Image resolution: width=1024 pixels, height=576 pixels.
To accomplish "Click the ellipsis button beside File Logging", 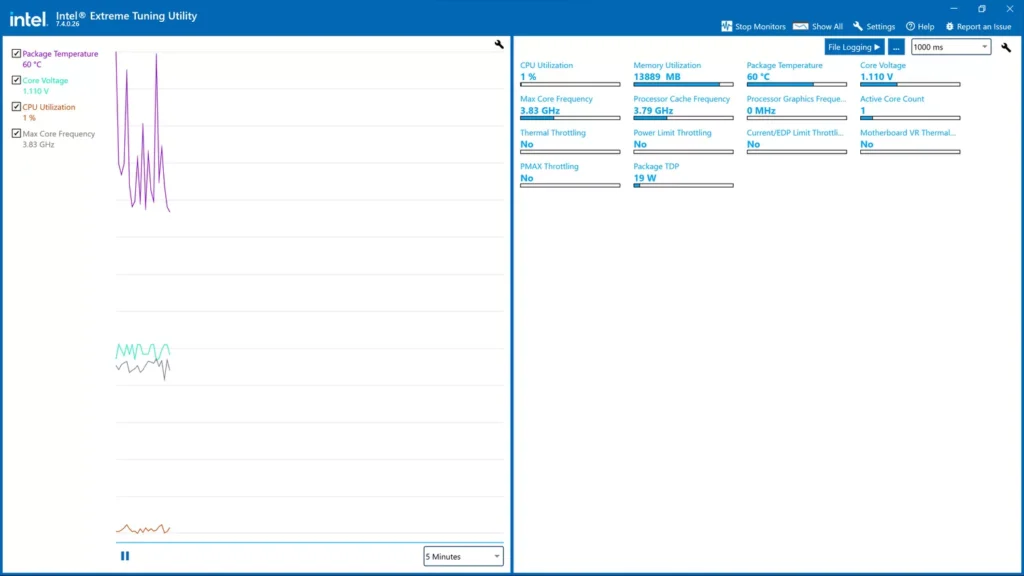I will point(896,47).
